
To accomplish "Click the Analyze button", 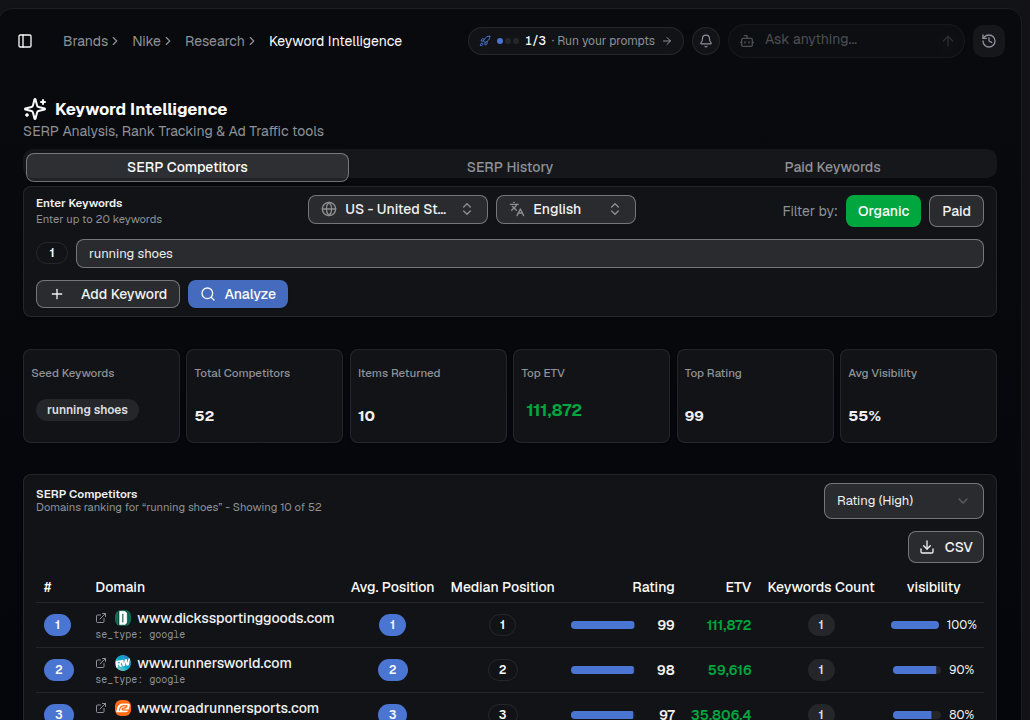I will tap(238, 294).
